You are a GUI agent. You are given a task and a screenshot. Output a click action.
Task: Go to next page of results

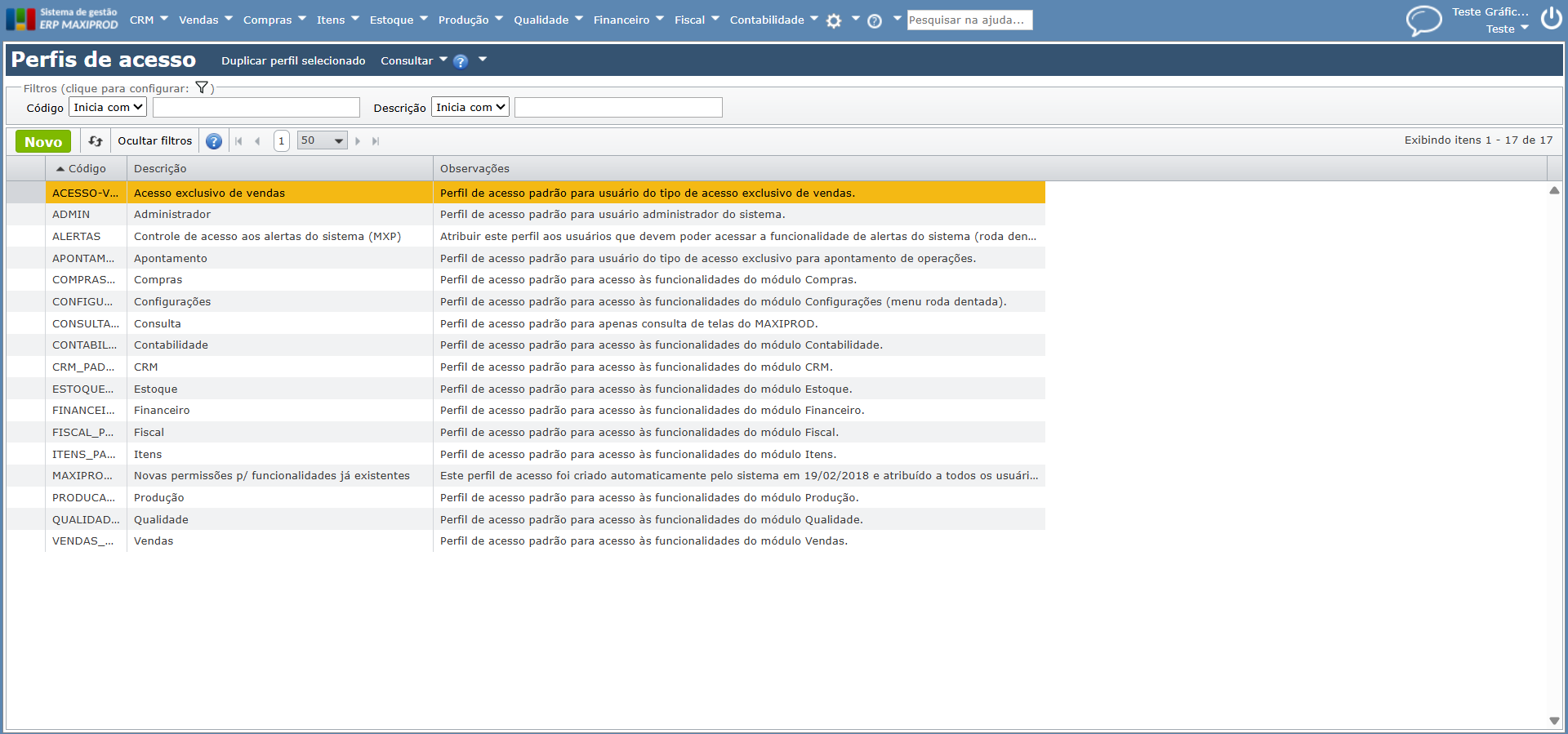358,141
